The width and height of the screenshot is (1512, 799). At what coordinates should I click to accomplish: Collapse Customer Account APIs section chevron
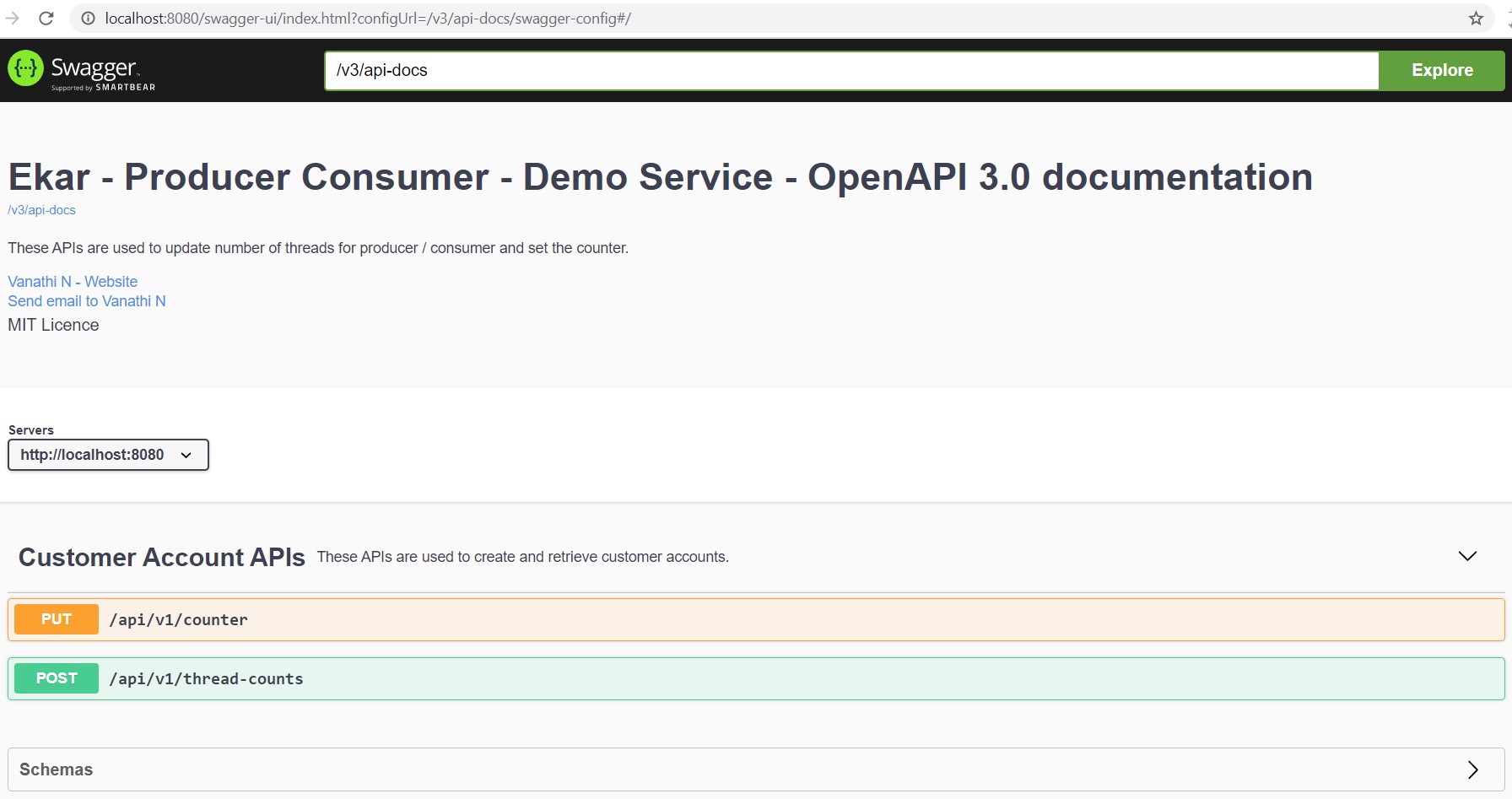pos(1467,556)
